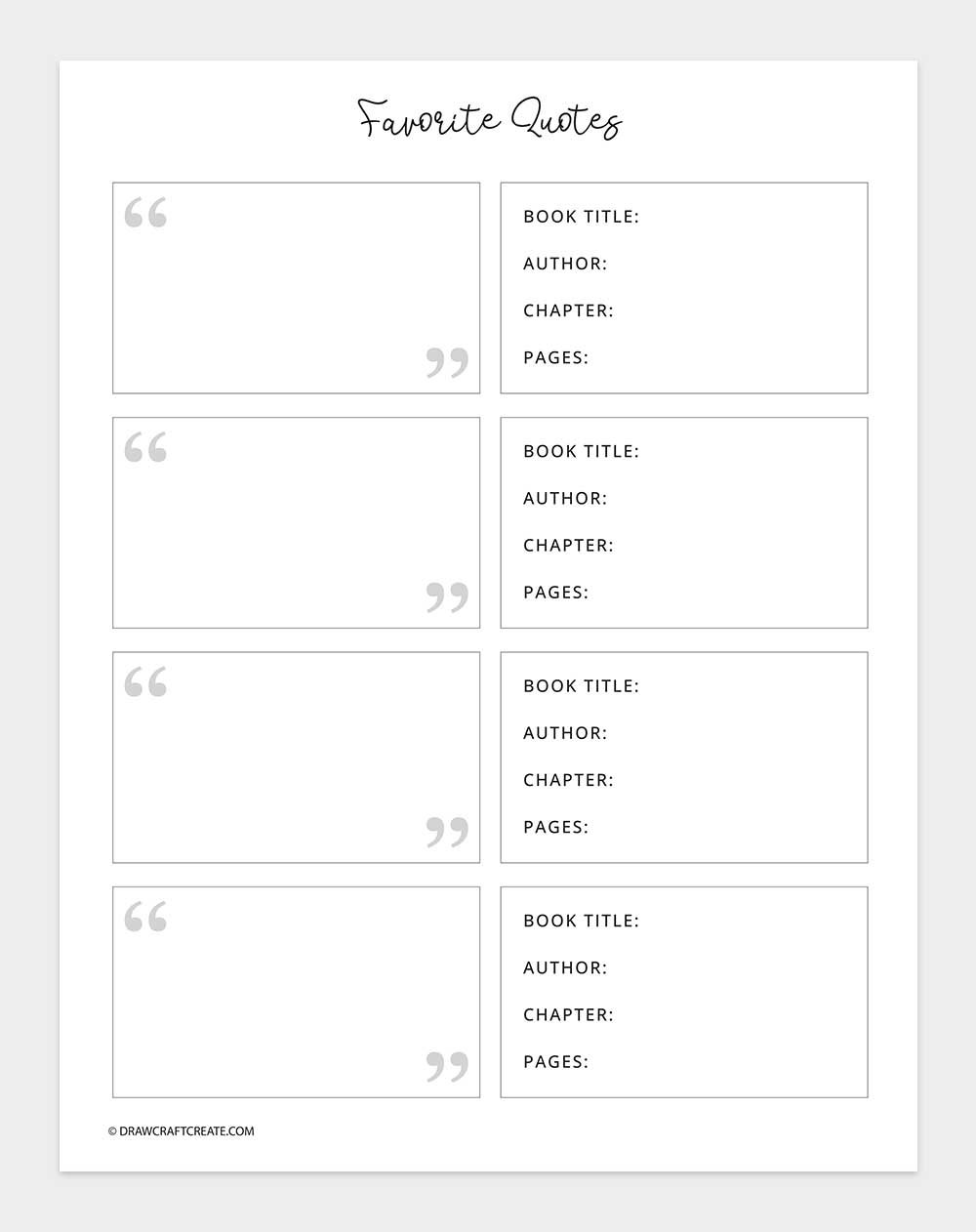Click the Favorite Quotes heading
Image resolution: width=976 pixels, height=1232 pixels.
(489, 119)
